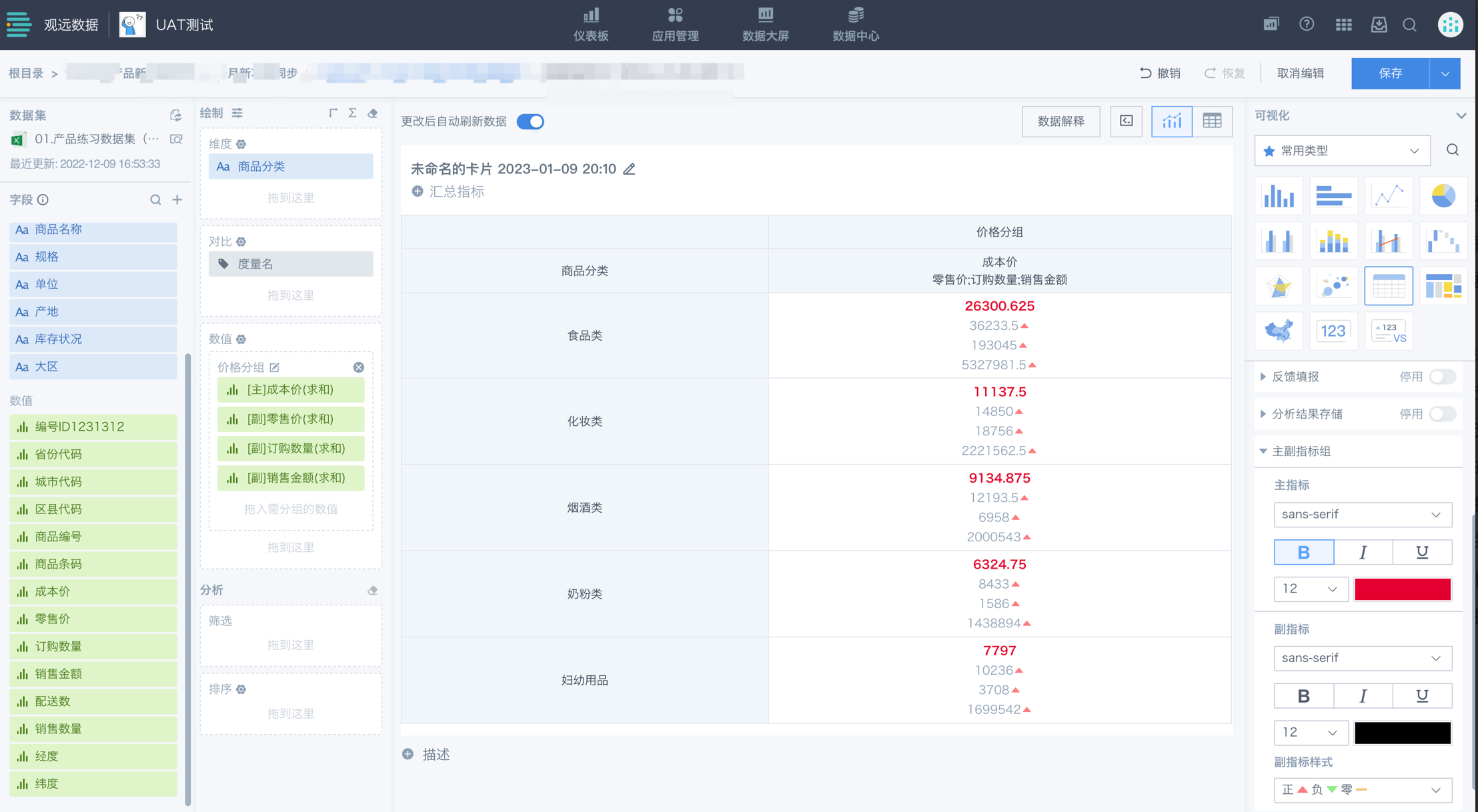Enable the 反馈填报 switch
This screenshot has height=812, width=1478.
pos(1442,377)
